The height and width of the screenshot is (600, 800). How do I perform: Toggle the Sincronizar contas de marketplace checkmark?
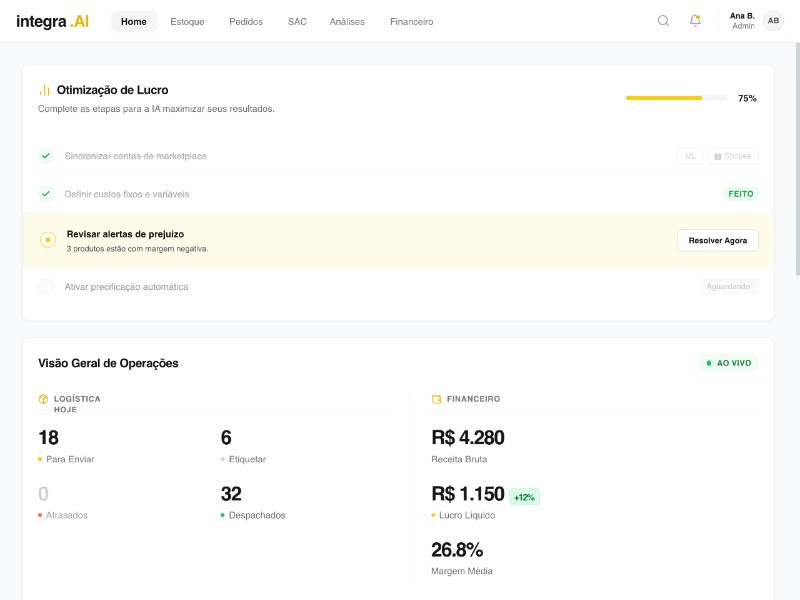click(46, 156)
